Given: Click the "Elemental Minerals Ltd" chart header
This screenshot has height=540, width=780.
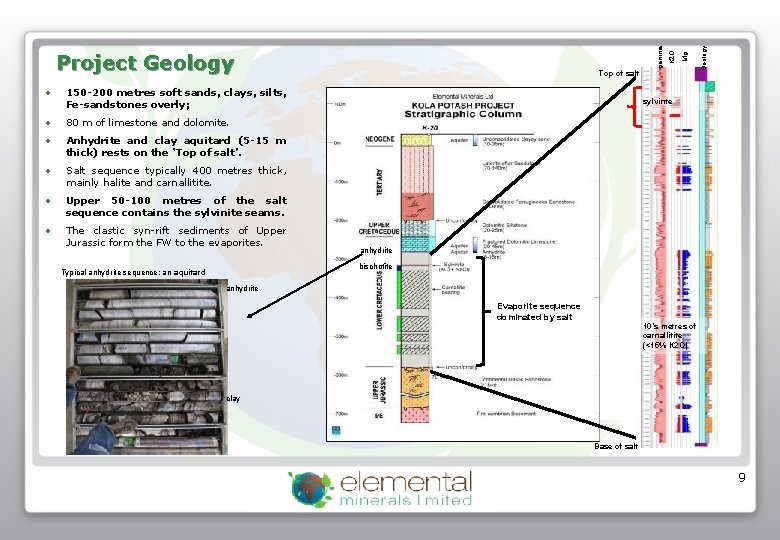Looking at the screenshot, I should tap(463, 97).
